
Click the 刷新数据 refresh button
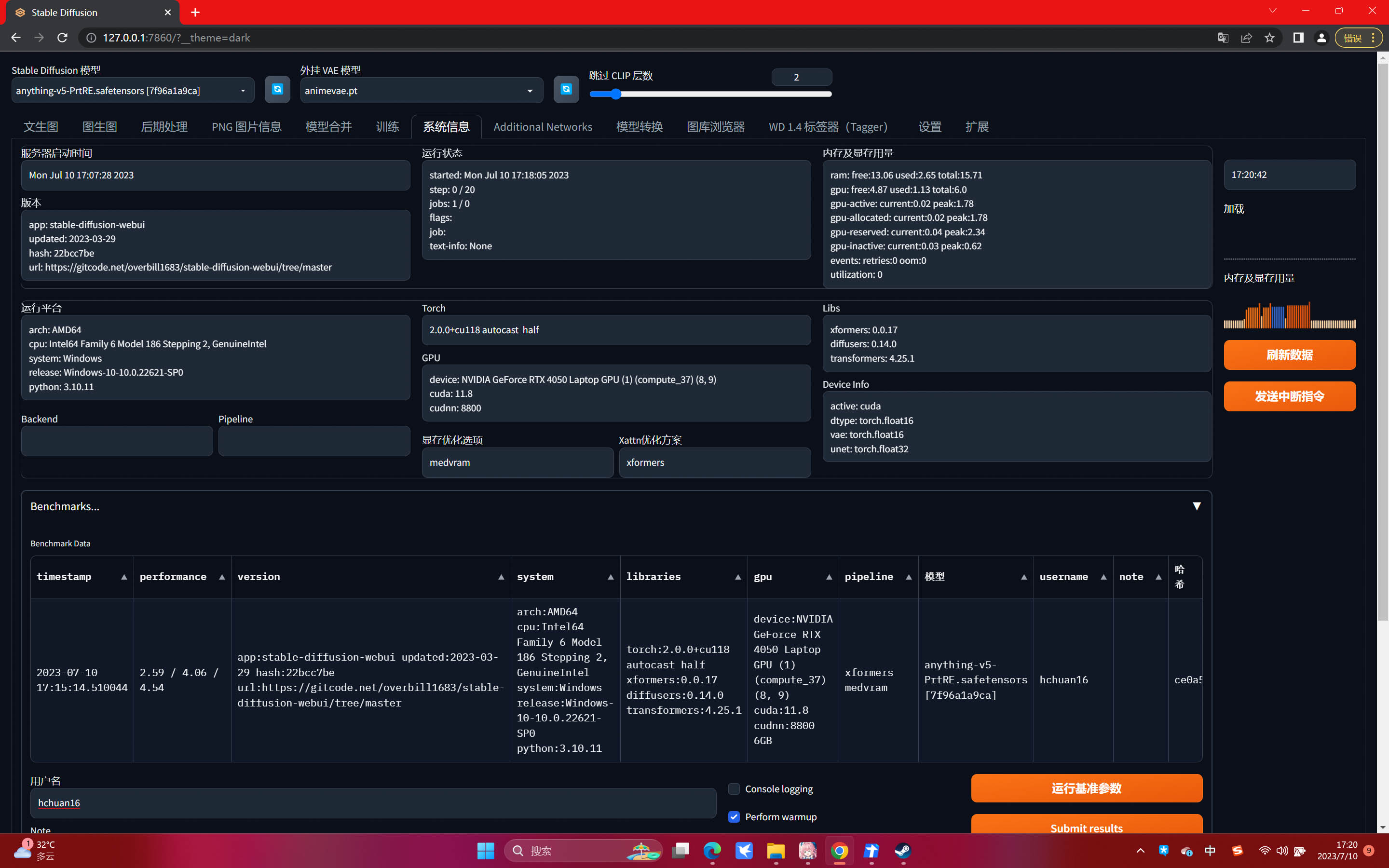(1289, 355)
